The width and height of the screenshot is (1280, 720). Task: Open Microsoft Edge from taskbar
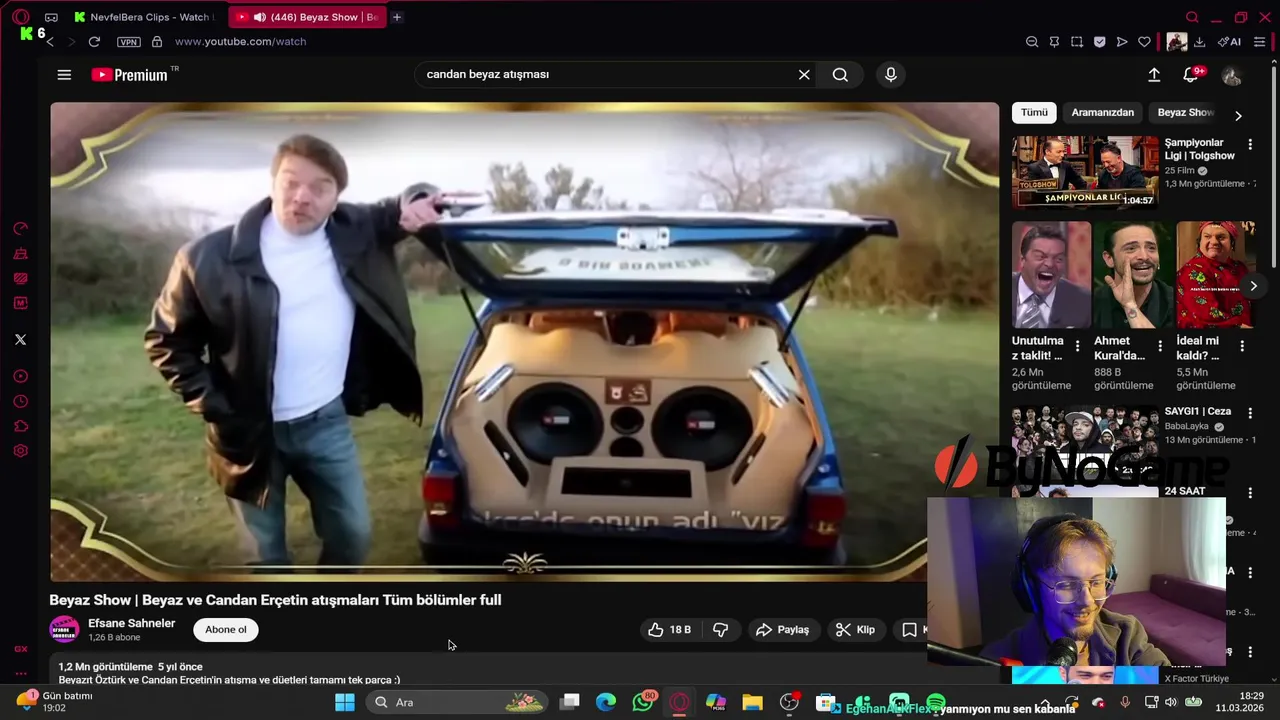click(x=606, y=702)
